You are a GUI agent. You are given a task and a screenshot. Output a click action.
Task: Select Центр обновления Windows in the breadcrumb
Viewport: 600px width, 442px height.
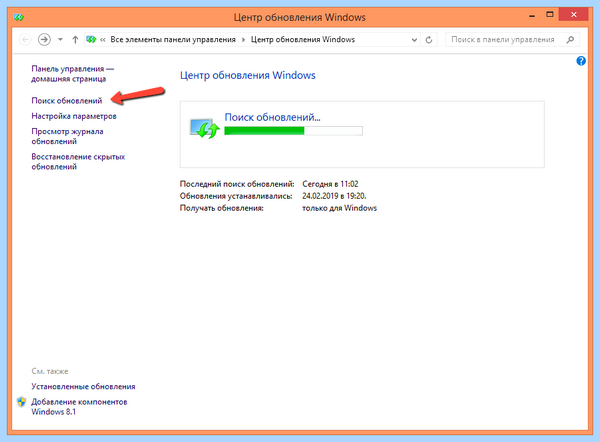click(303, 39)
